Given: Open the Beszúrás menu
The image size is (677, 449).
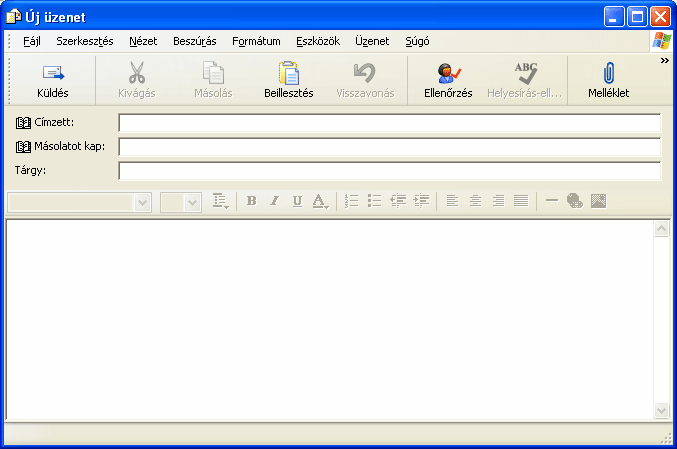Looking at the screenshot, I should 195,41.
